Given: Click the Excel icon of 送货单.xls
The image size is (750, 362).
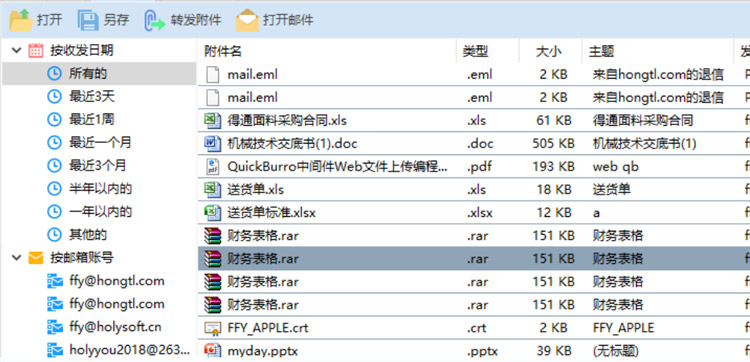Looking at the screenshot, I should pos(212,189).
